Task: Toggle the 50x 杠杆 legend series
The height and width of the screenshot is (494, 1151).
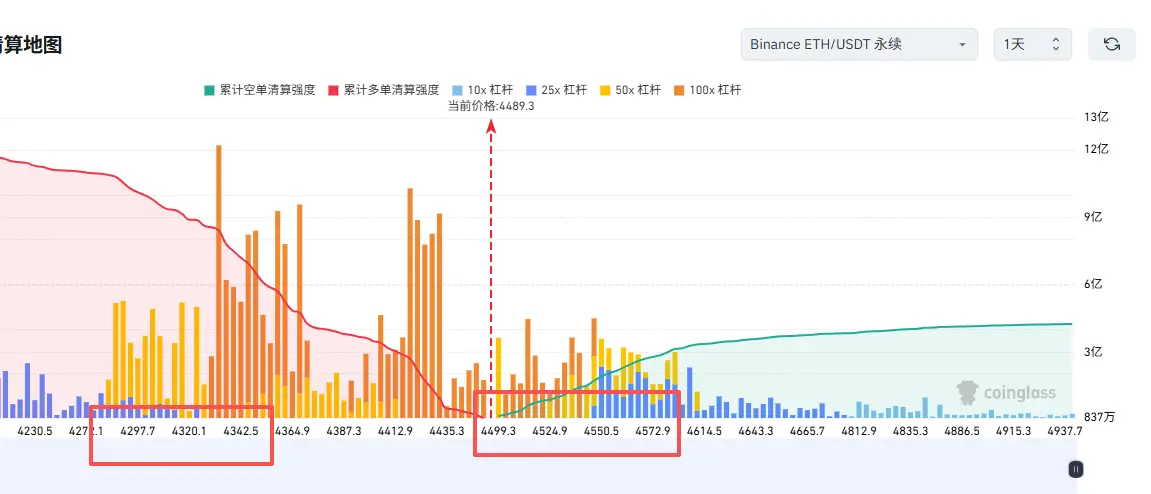Action: coord(631,90)
